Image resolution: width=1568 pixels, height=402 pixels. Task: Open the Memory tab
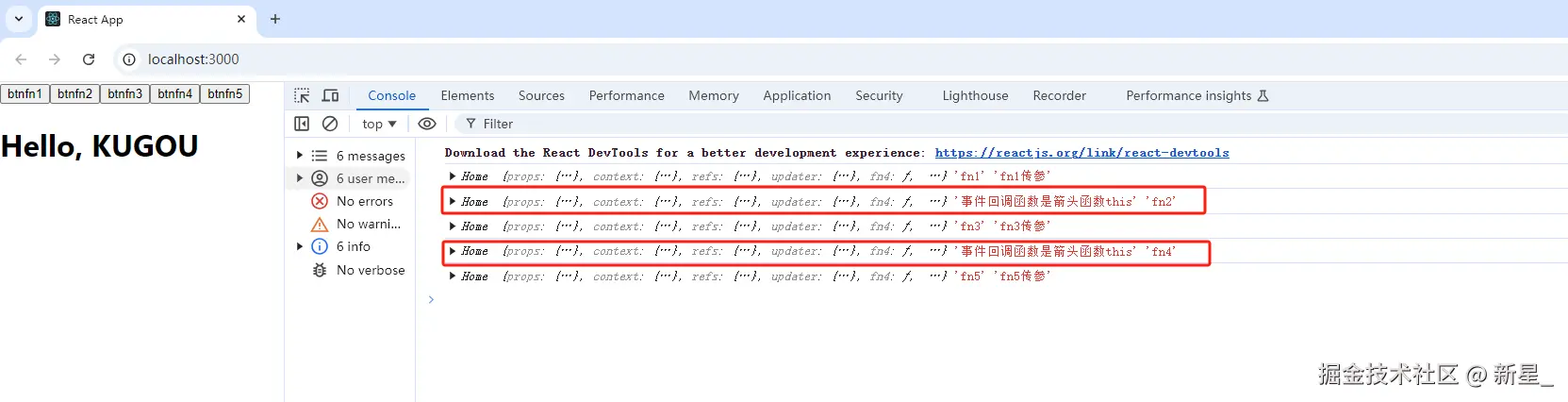click(713, 95)
